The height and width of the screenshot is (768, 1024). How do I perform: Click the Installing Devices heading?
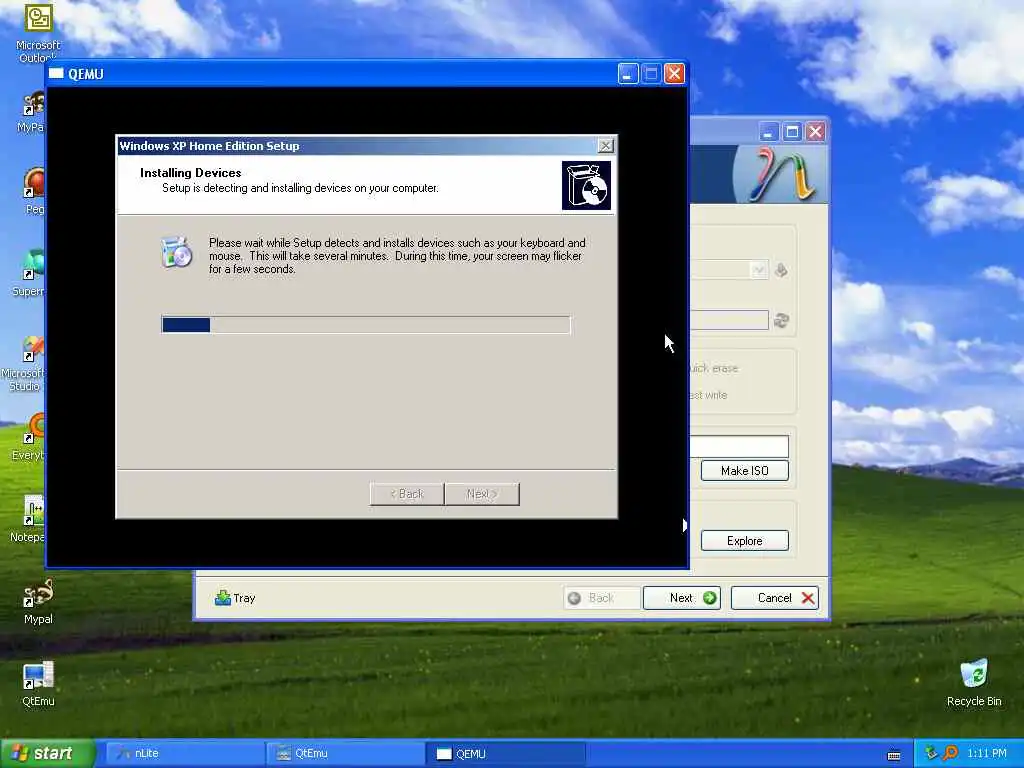click(191, 172)
